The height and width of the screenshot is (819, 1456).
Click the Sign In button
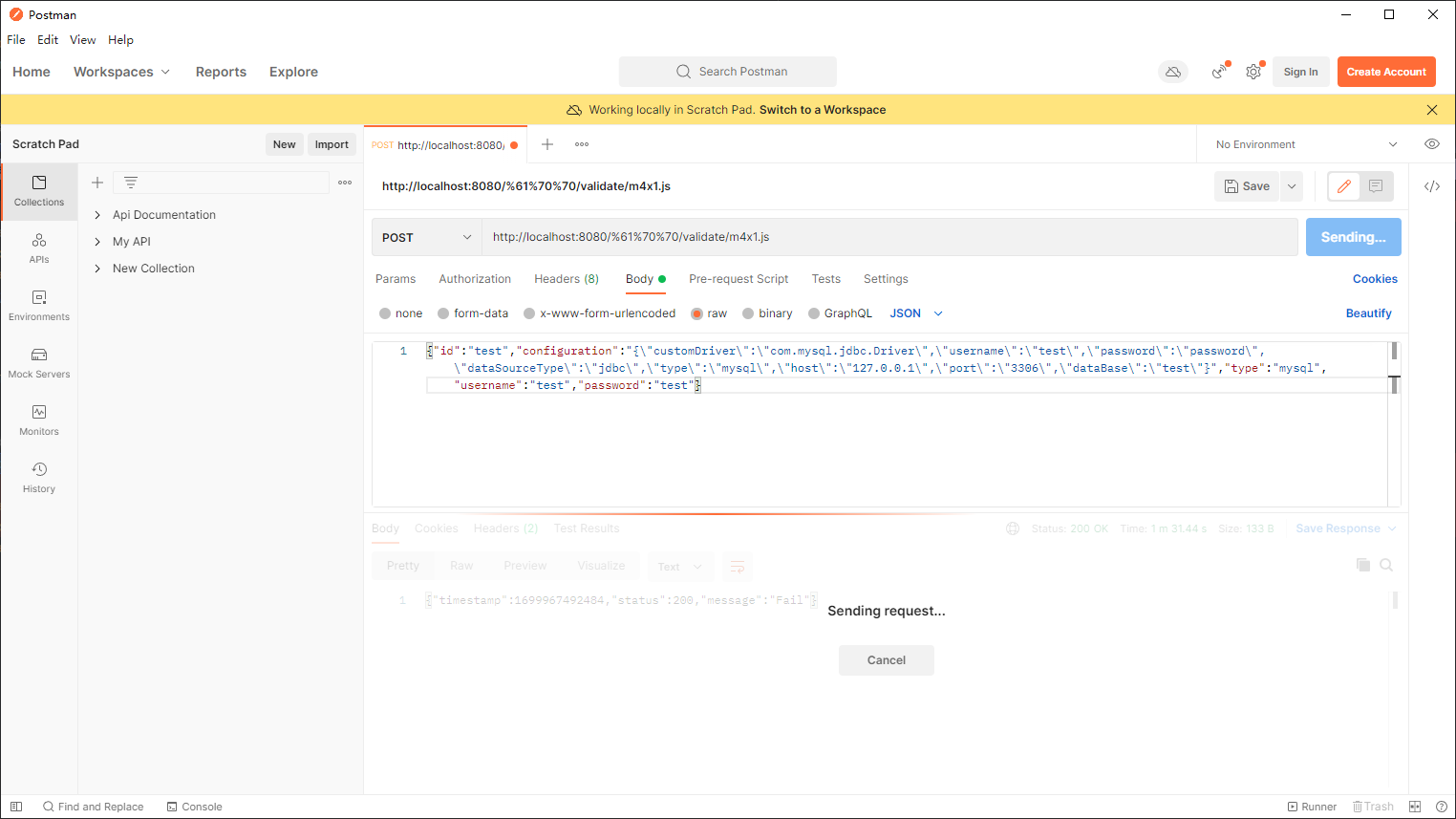point(1301,72)
